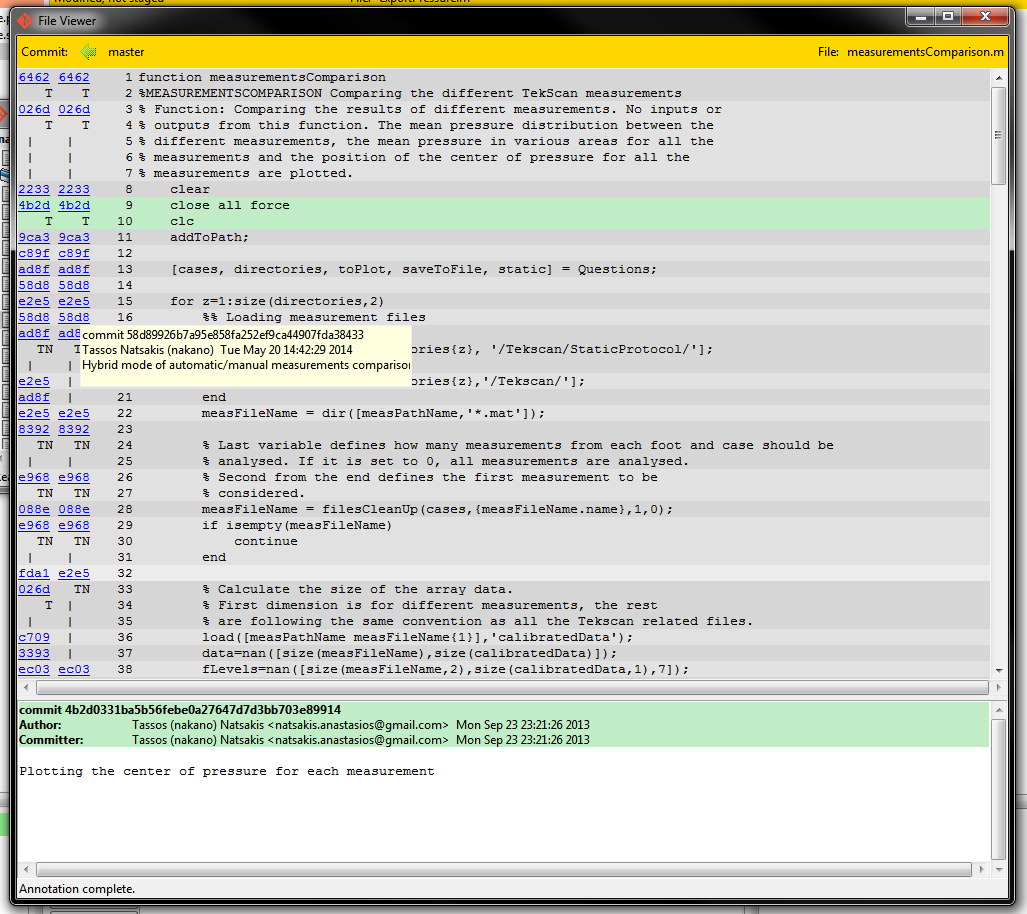Image resolution: width=1027 pixels, height=914 pixels.
Task: Click the line calling filesCleanUp
Action: tap(437, 509)
